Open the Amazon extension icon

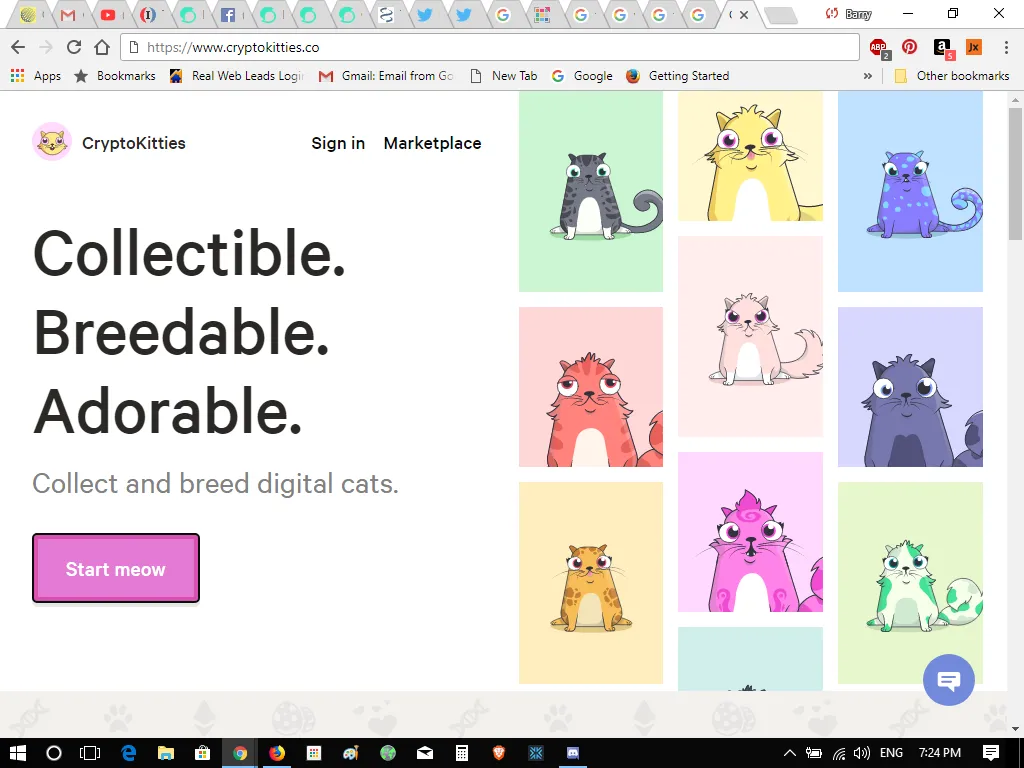(943, 48)
